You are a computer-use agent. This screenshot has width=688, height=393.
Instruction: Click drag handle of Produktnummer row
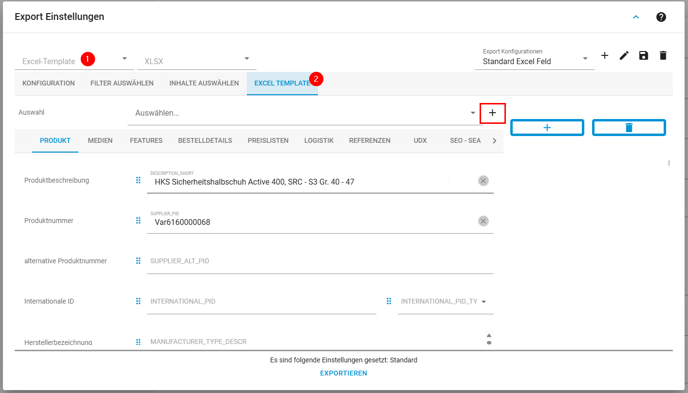click(138, 221)
